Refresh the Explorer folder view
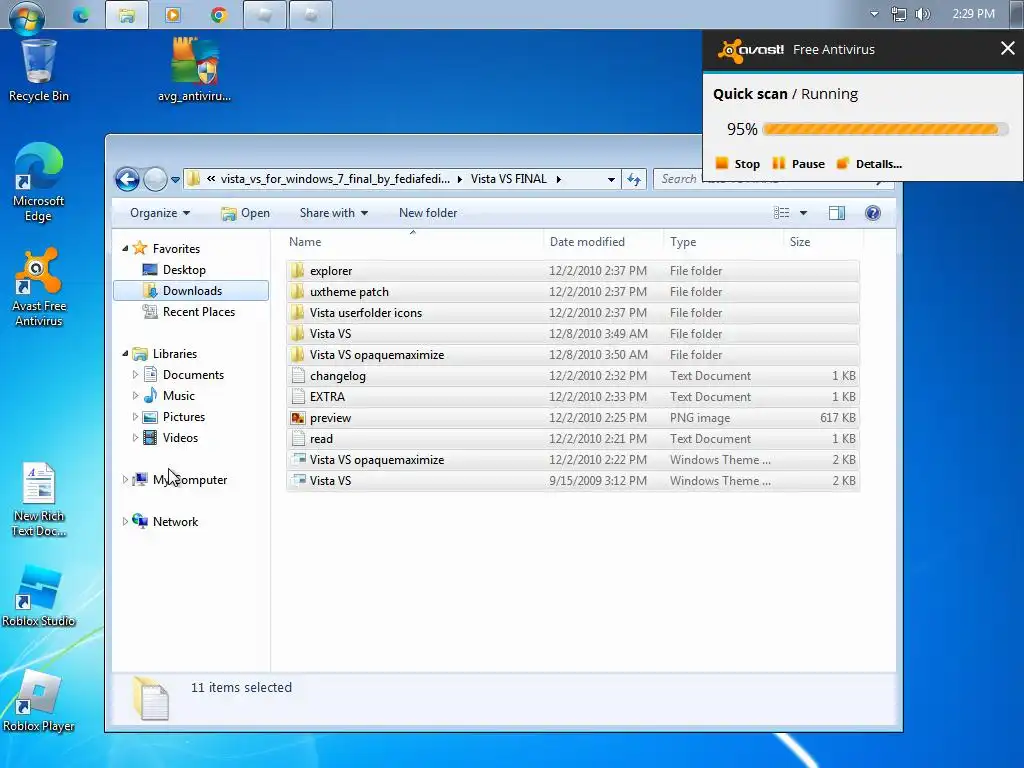This screenshot has width=1024, height=768. click(x=633, y=179)
